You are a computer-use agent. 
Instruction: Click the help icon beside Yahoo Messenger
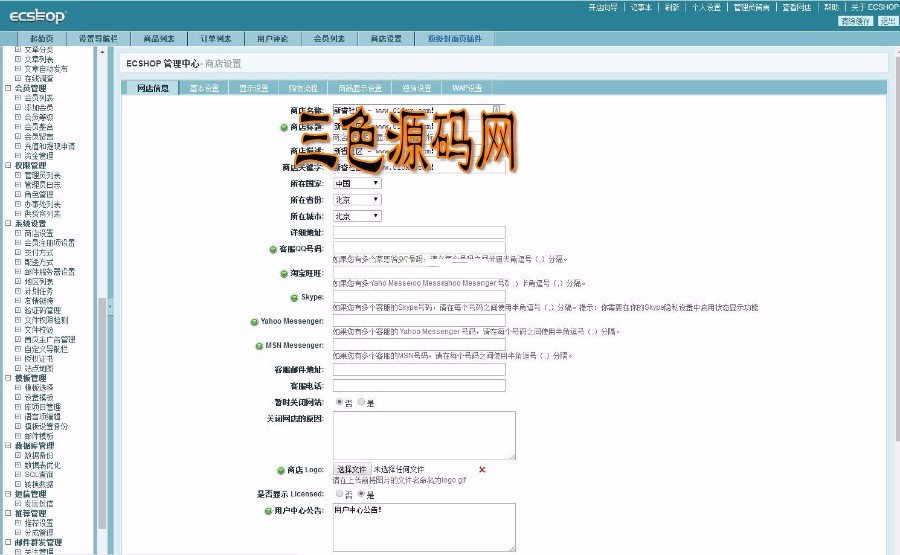(x=254, y=322)
